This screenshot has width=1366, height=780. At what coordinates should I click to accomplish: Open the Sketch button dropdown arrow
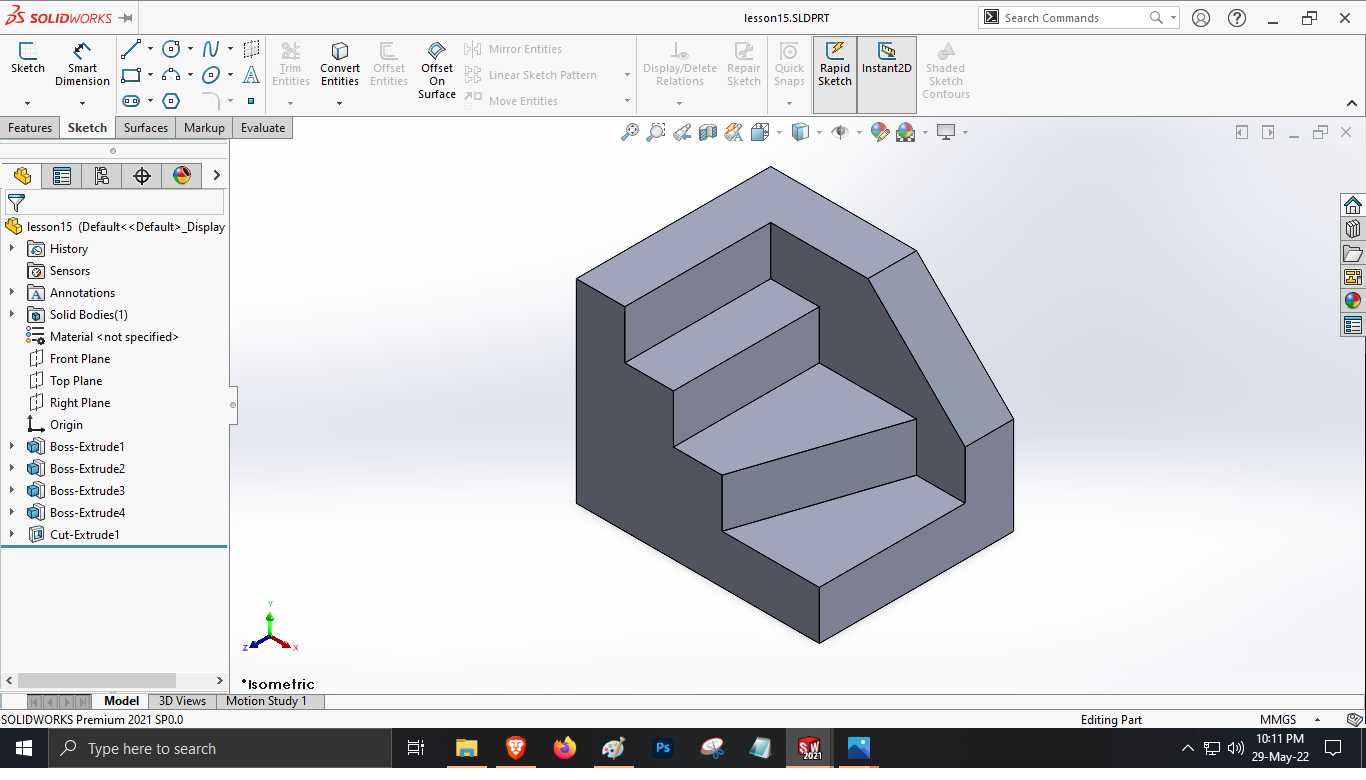(x=27, y=102)
